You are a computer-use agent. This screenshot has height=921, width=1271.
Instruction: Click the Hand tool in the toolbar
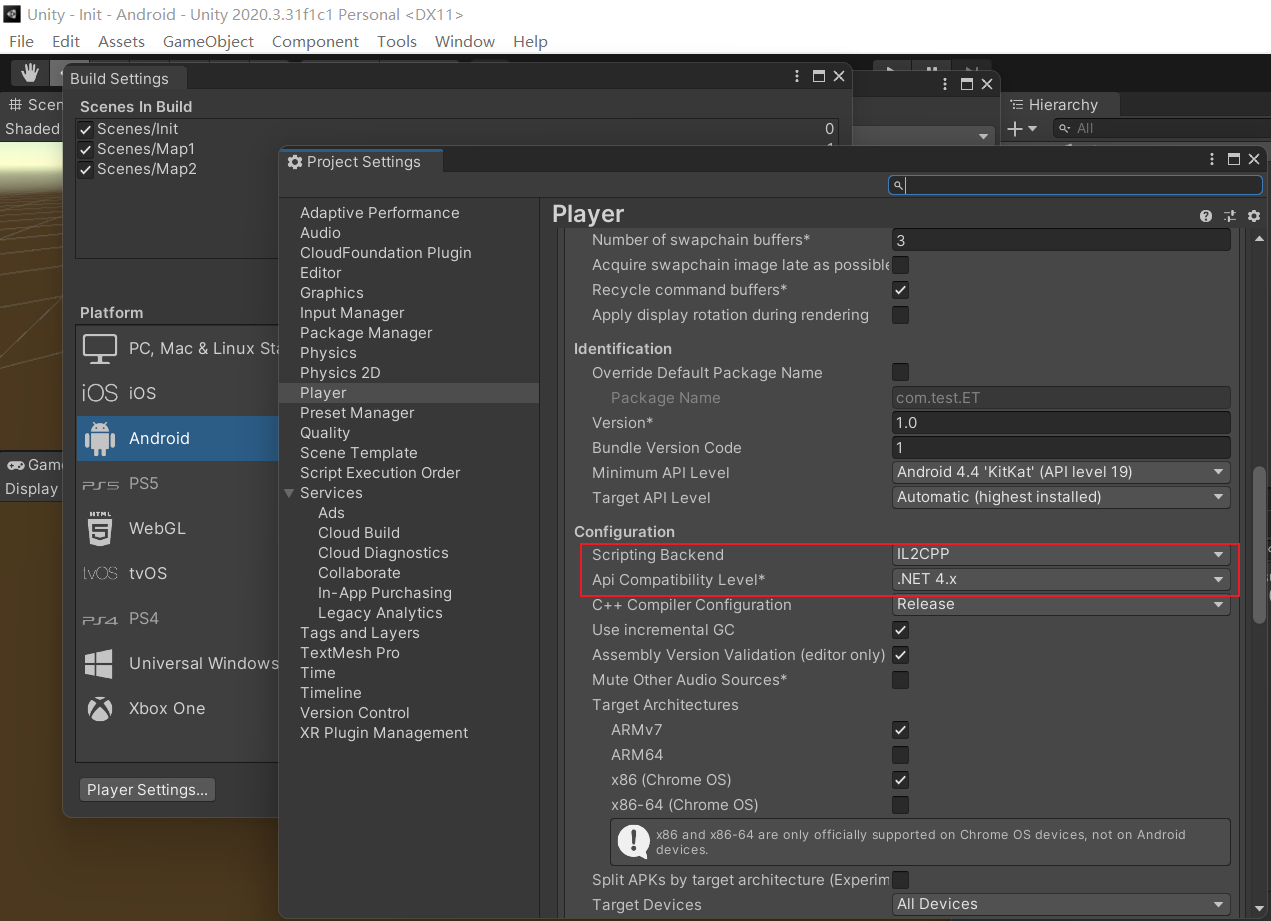29,72
